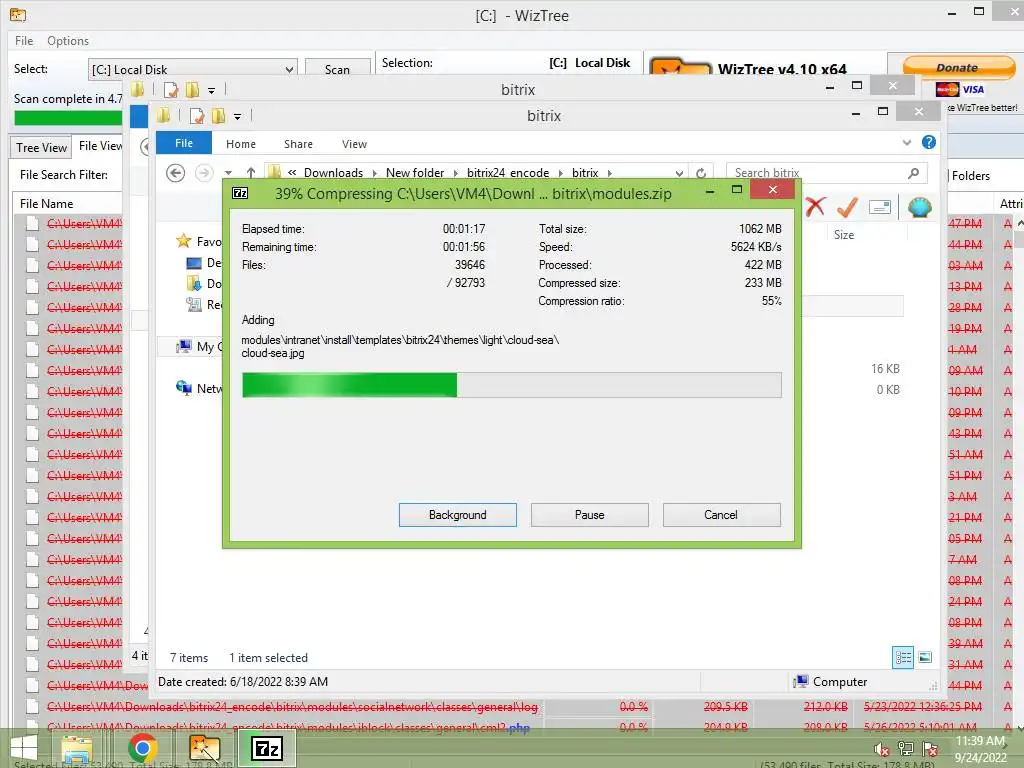Switch to Tree View tab in WizTree
The image size is (1024, 768).
(x=41, y=147)
